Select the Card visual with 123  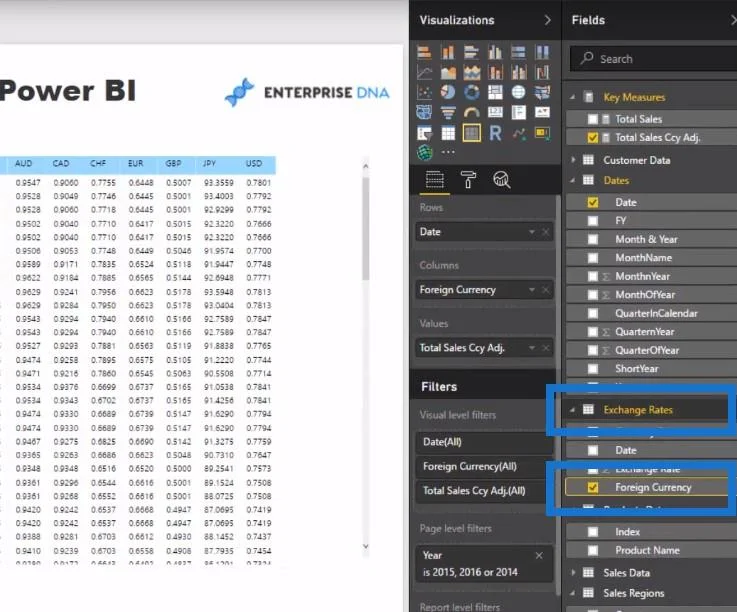(495, 112)
